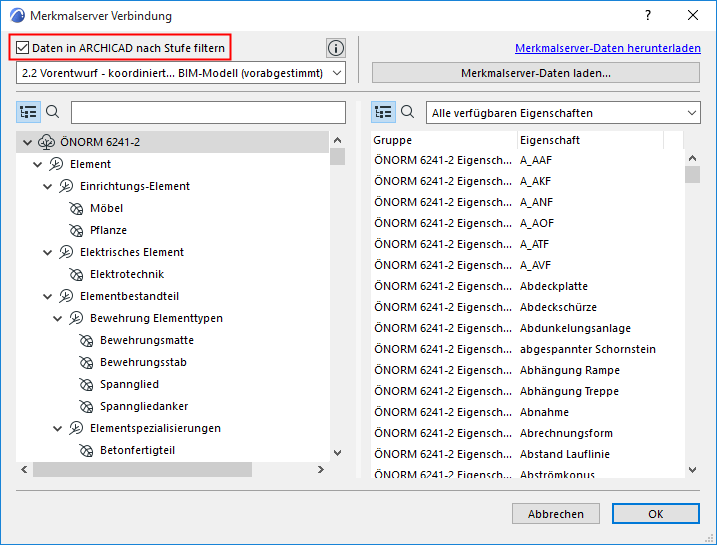
Task: Click the ÖNORM 6241-2 tree icon
Action: pyautogui.click(x=46, y=142)
